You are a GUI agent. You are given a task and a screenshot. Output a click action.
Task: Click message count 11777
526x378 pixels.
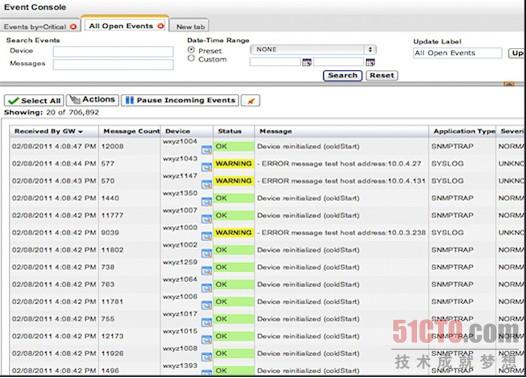(112, 215)
